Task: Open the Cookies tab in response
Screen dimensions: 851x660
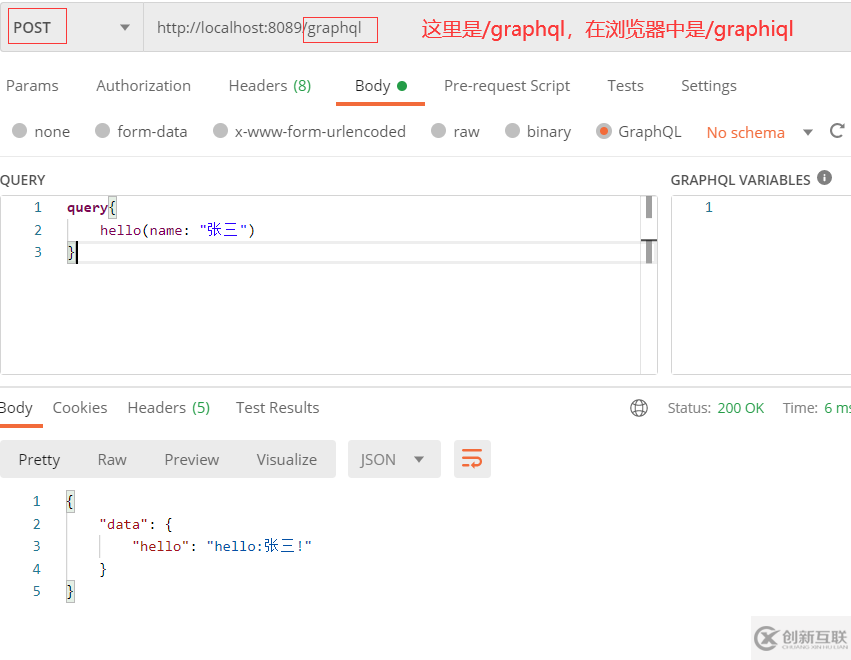Action: tap(79, 407)
